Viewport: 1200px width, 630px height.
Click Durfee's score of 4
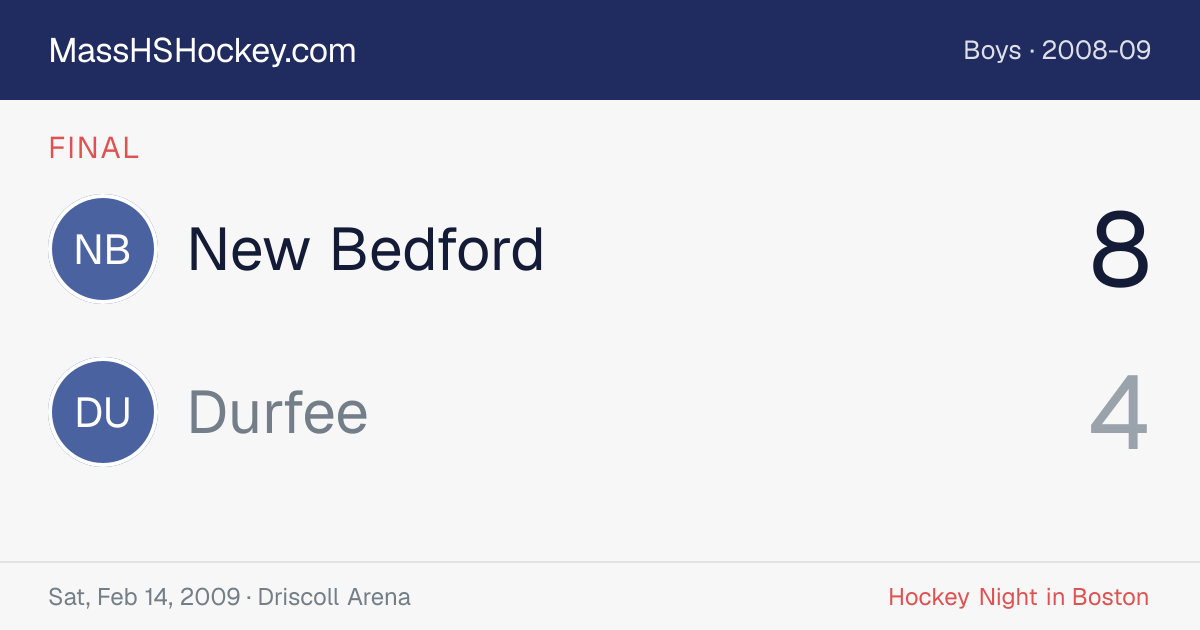[x=1120, y=413]
